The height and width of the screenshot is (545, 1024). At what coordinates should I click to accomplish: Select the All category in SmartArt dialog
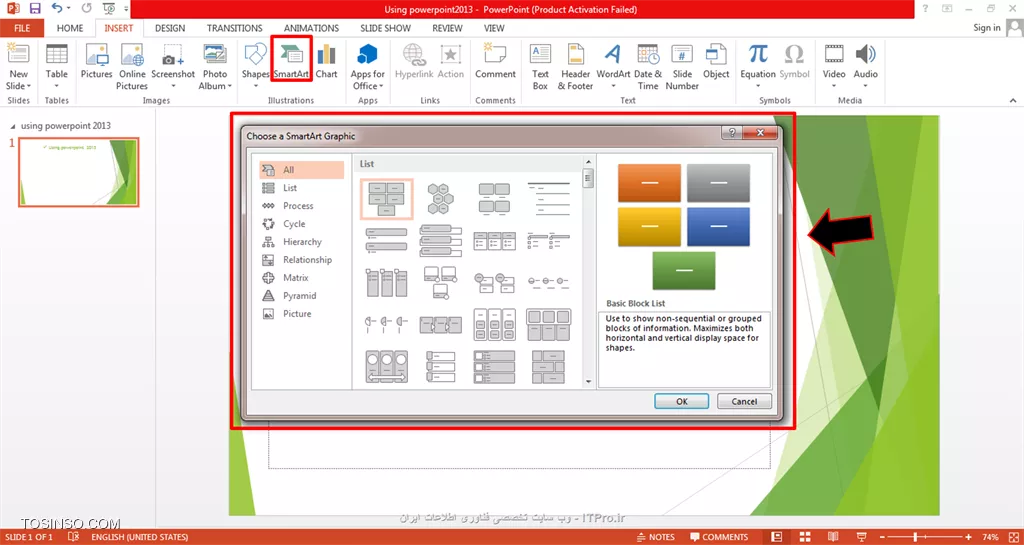302,170
